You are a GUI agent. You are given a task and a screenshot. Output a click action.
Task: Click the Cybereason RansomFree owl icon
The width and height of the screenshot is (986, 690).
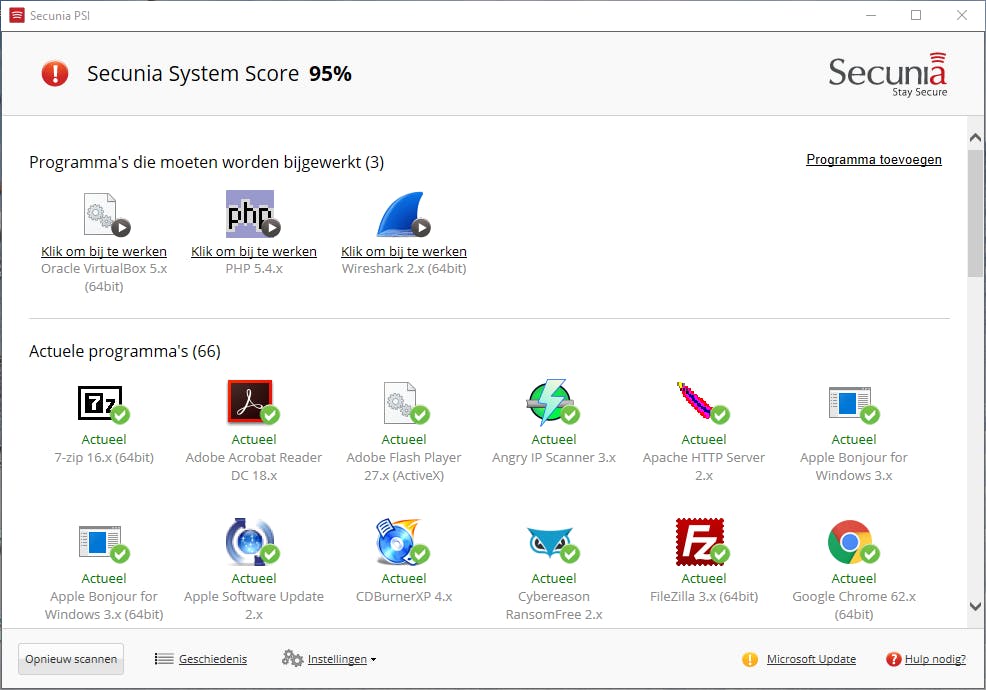tap(550, 542)
